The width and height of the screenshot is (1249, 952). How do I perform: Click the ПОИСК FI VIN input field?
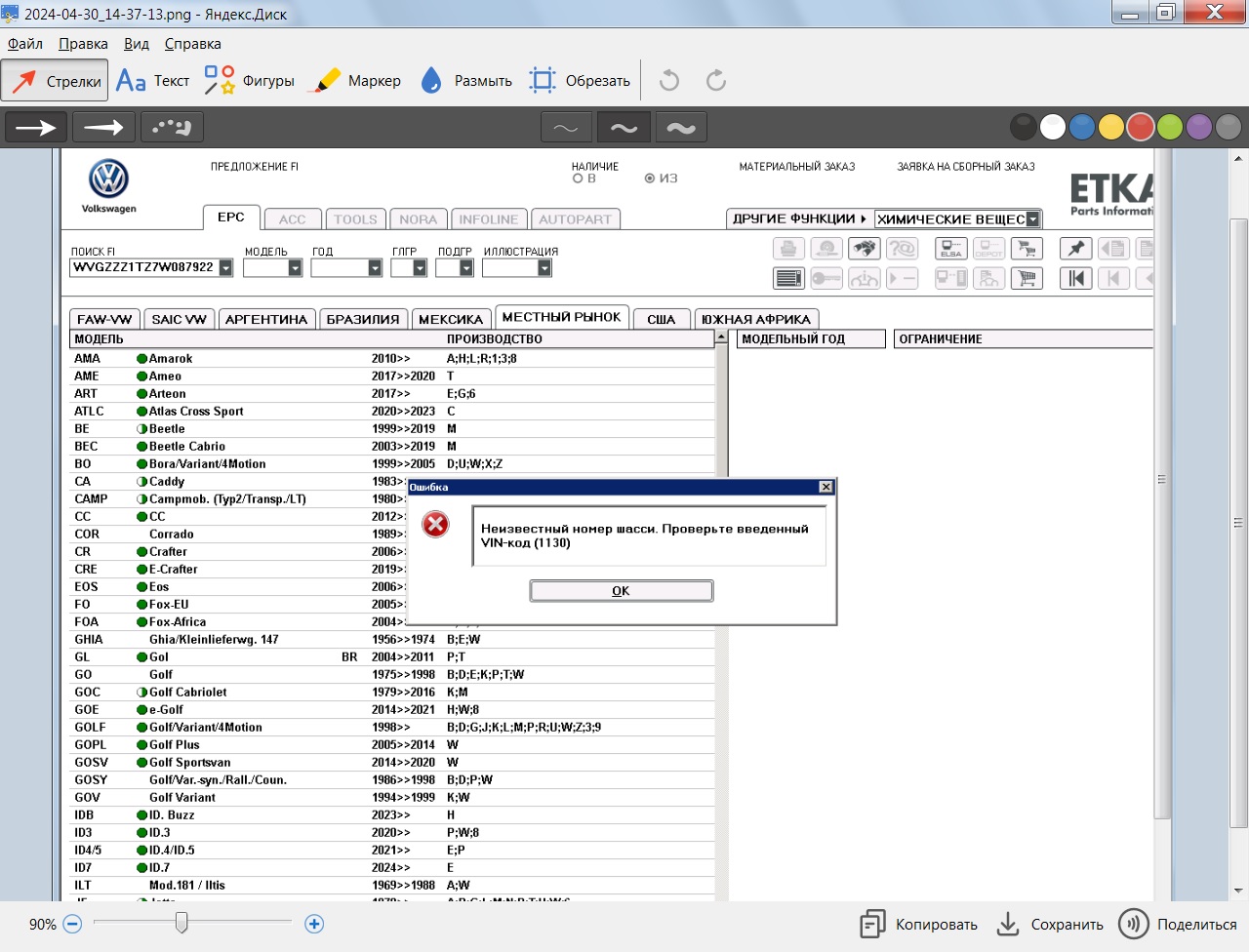tap(144, 267)
